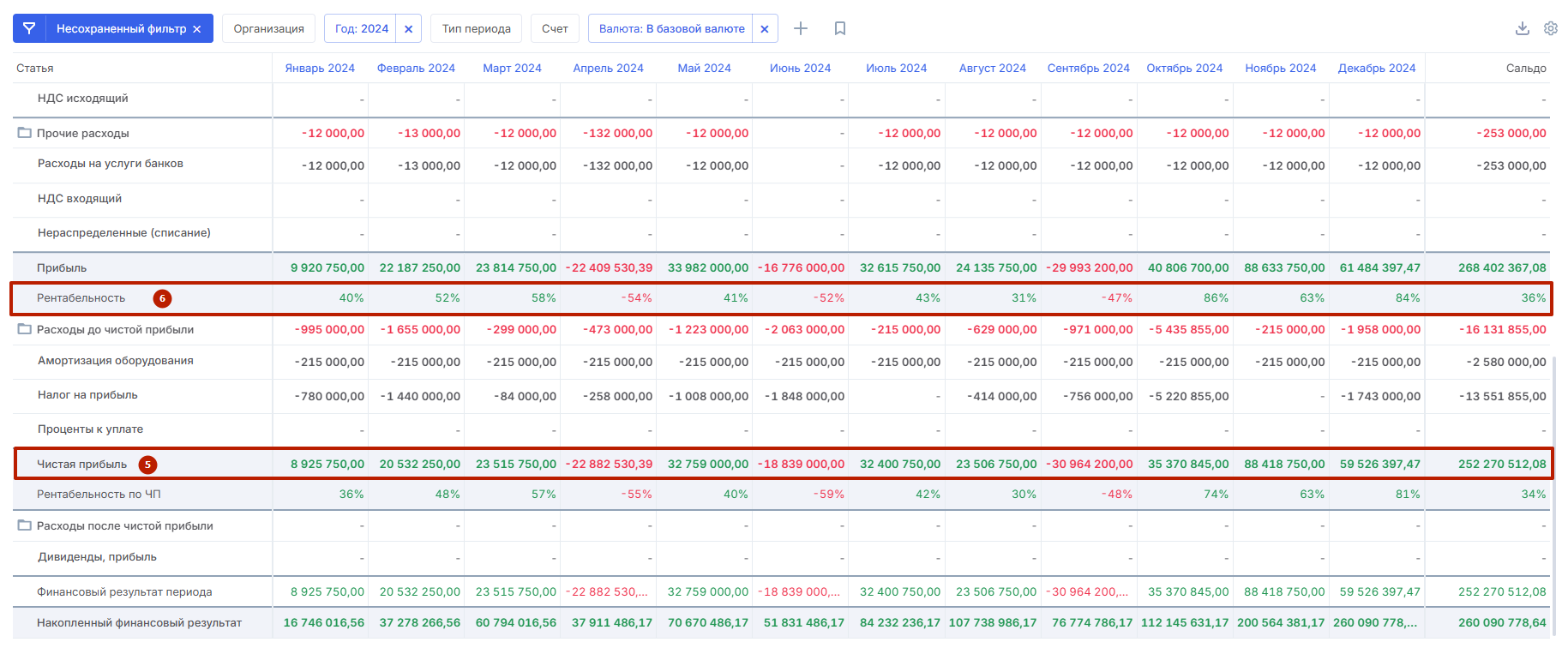
Task: Select Дивиденды, прибыль row label
Action: point(97,557)
